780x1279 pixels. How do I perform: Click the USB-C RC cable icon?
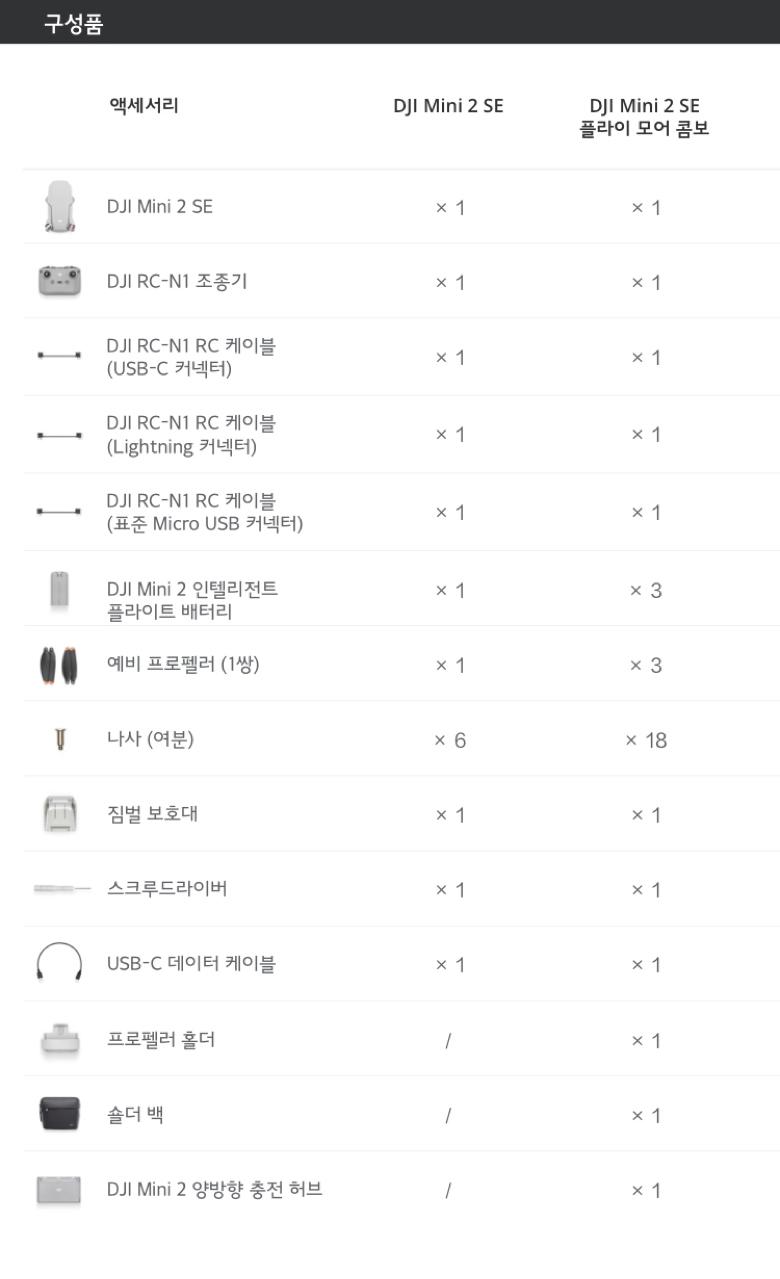[x=59, y=356]
